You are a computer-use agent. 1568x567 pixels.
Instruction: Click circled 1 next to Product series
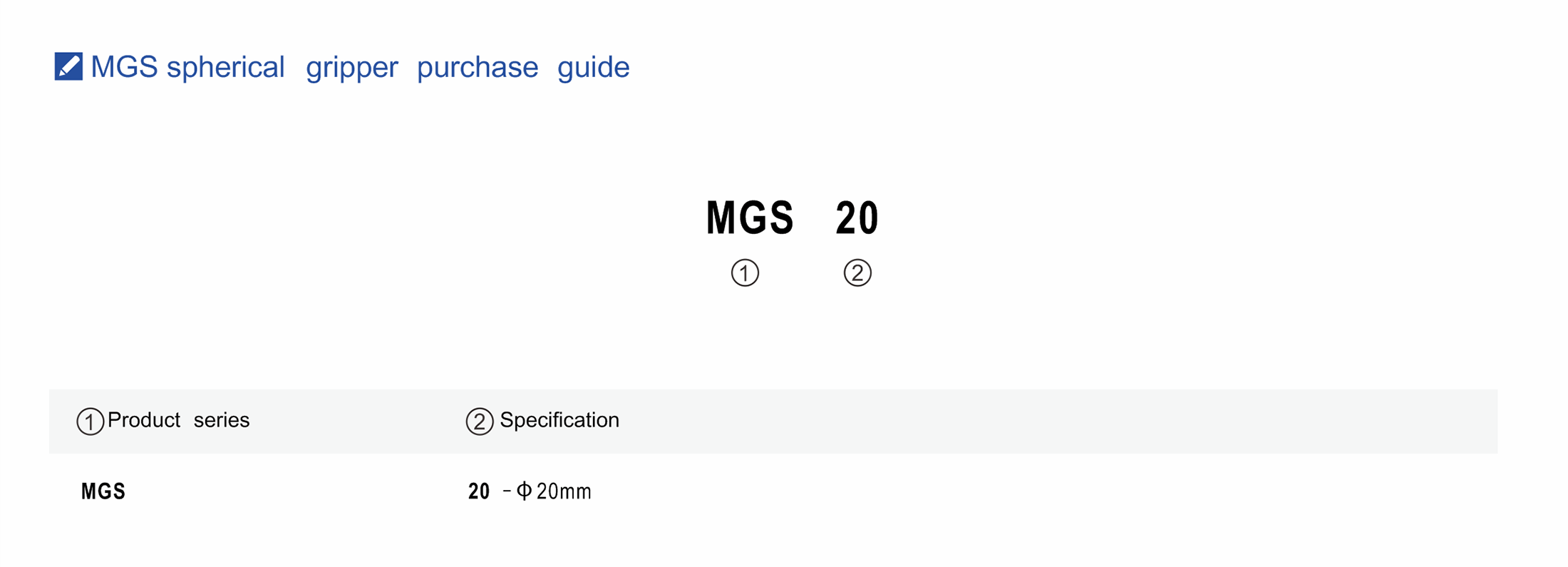pos(91,421)
